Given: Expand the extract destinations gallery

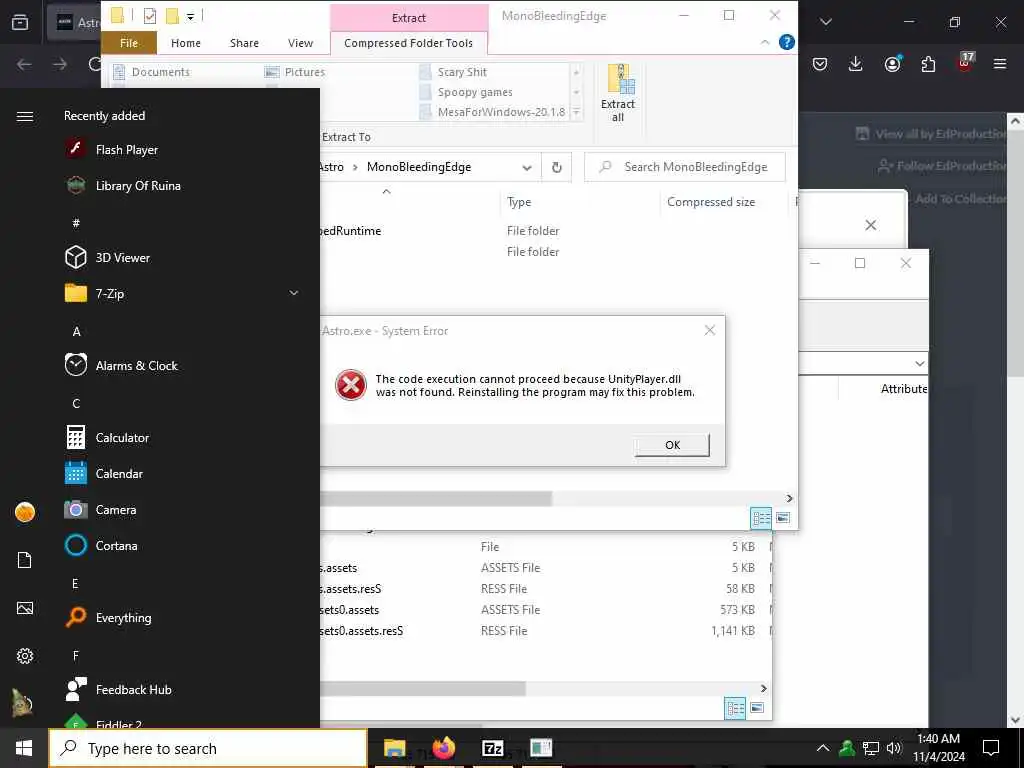Looking at the screenshot, I should tap(577, 113).
